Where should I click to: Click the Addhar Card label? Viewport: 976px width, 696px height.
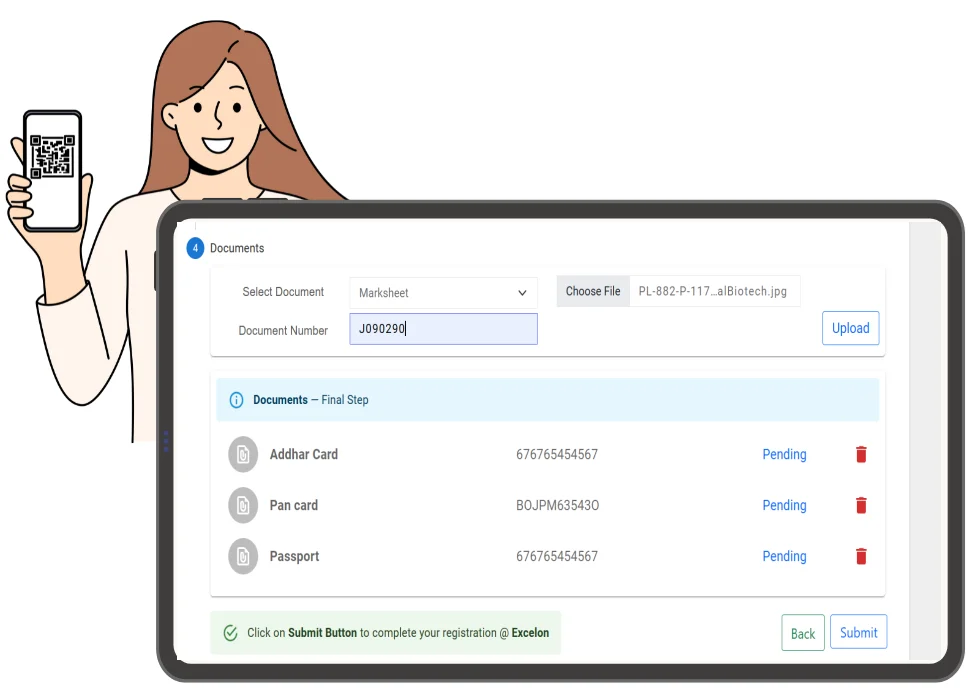[304, 454]
